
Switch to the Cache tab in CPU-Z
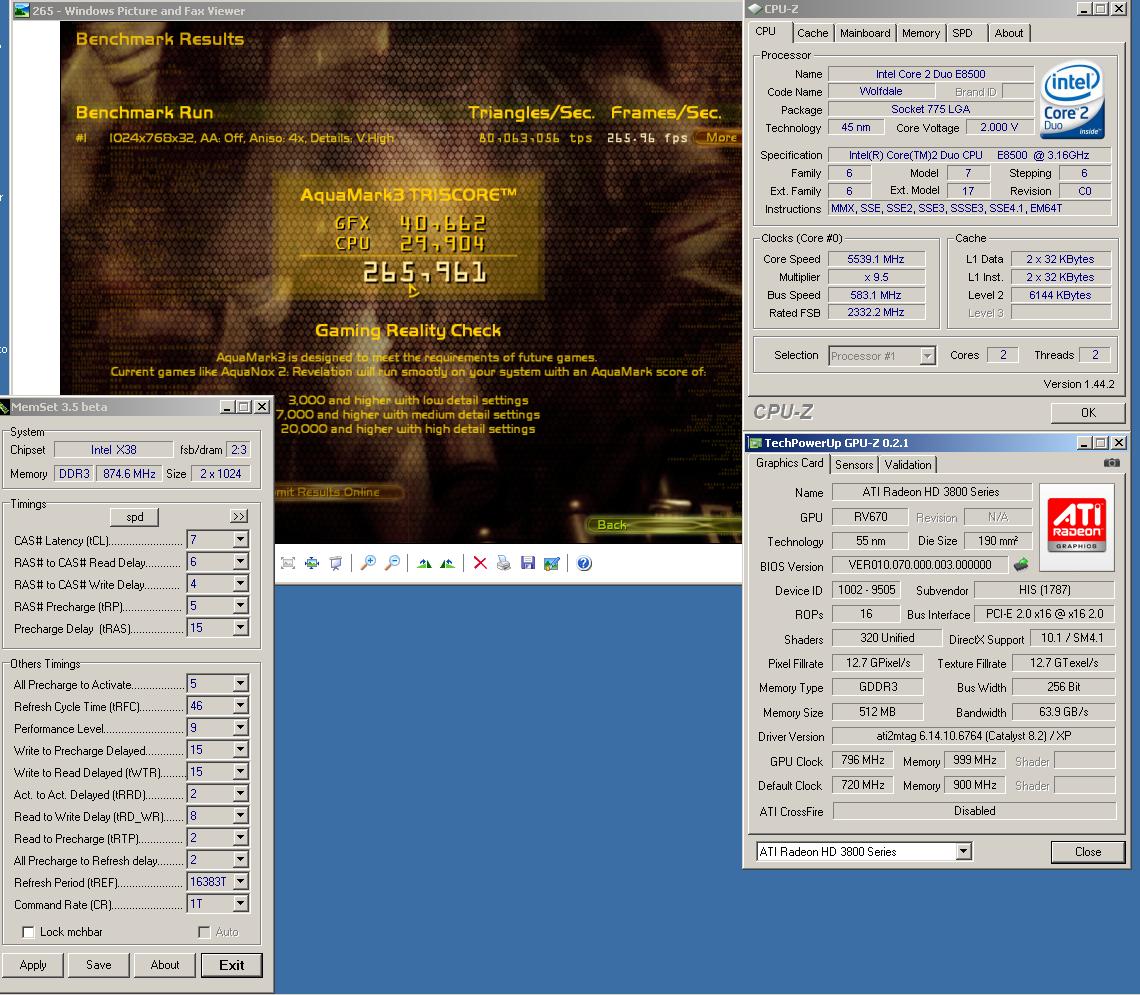tap(812, 33)
